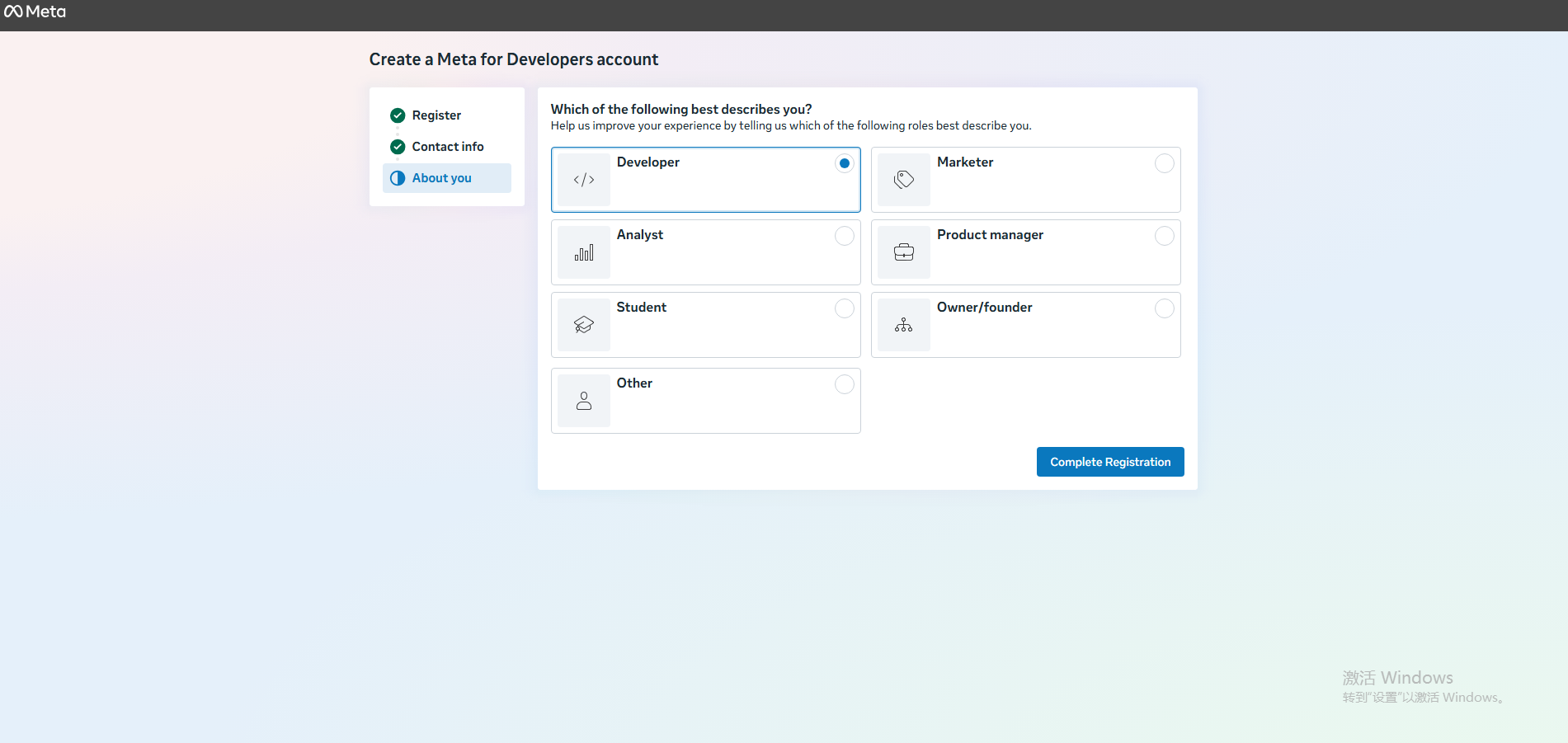Click the Meta logo in header
The image size is (1568, 743).
click(35, 12)
